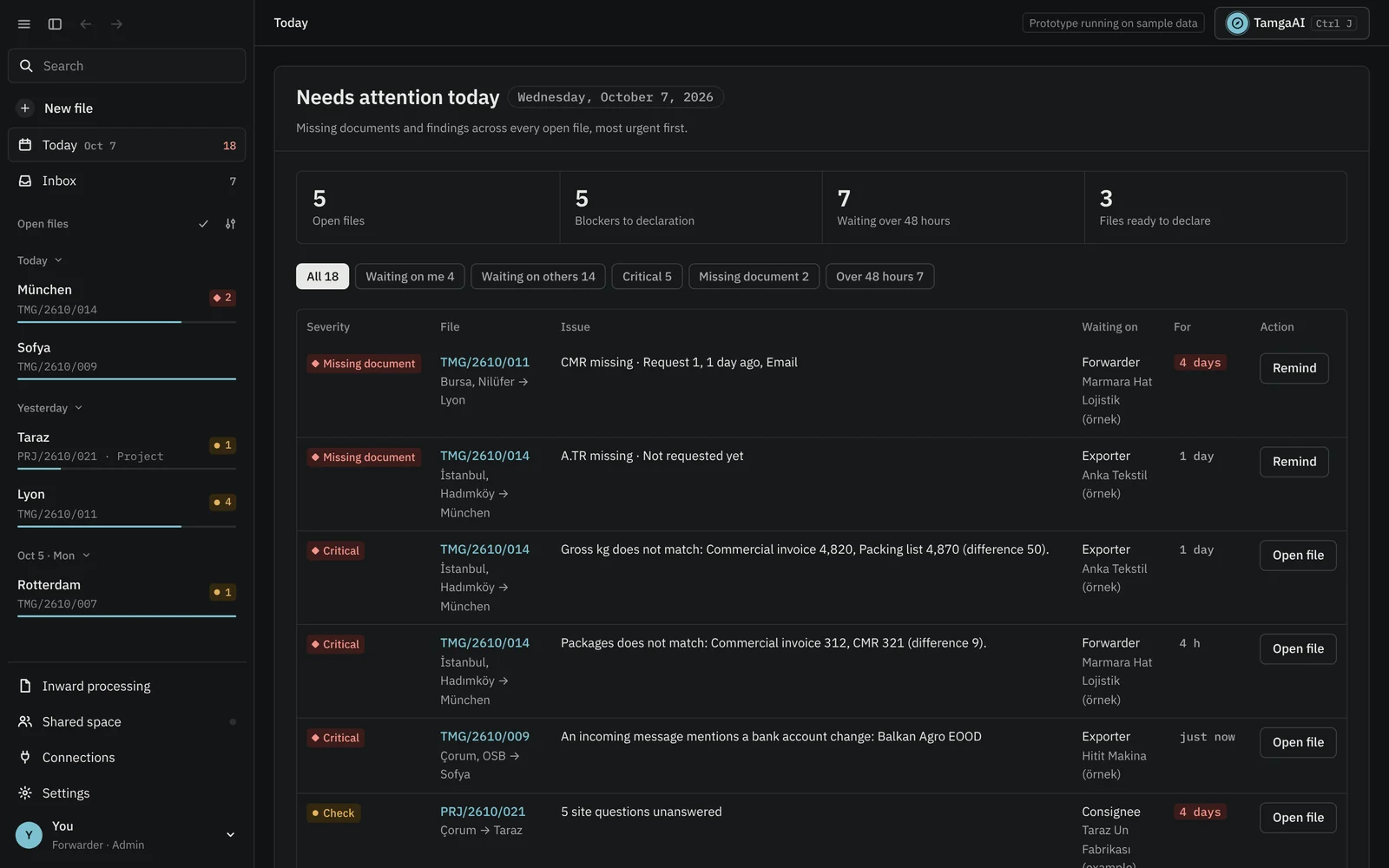Click the Connections plug icon

(x=25, y=757)
